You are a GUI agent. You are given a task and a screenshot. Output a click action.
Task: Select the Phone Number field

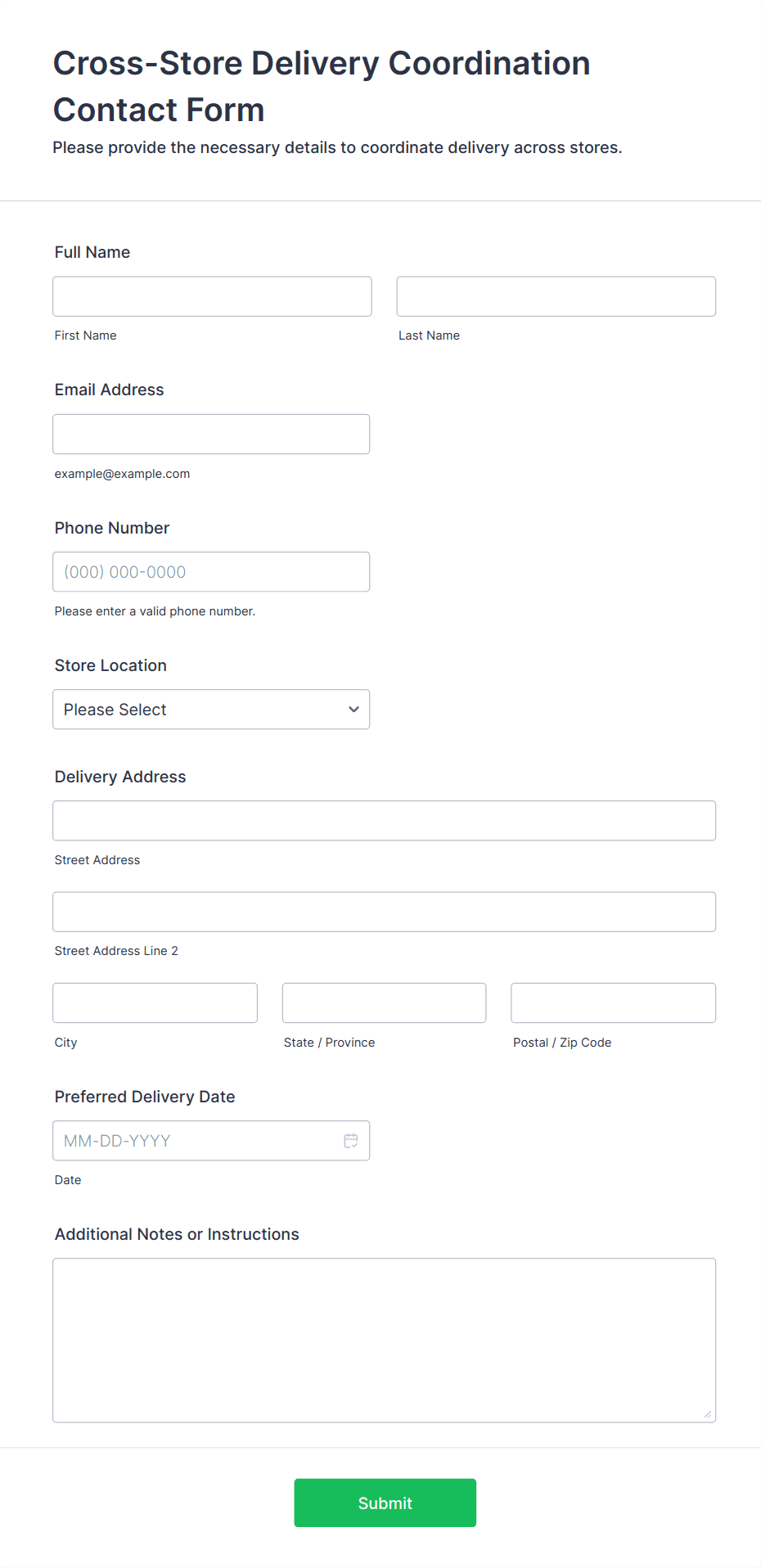pos(211,572)
